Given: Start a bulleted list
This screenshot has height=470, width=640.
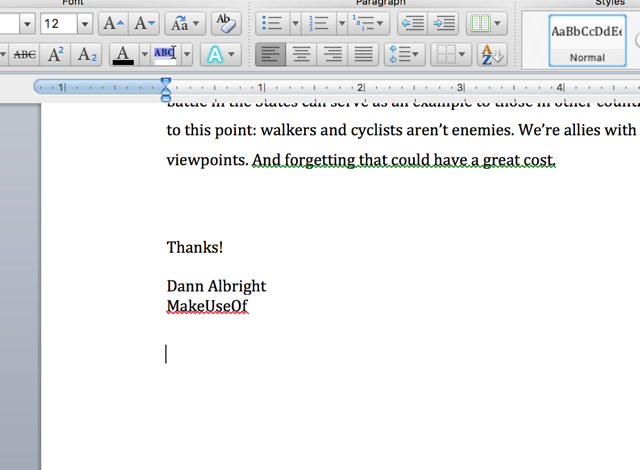Looking at the screenshot, I should pyautogui.click(x=272, y=24).
